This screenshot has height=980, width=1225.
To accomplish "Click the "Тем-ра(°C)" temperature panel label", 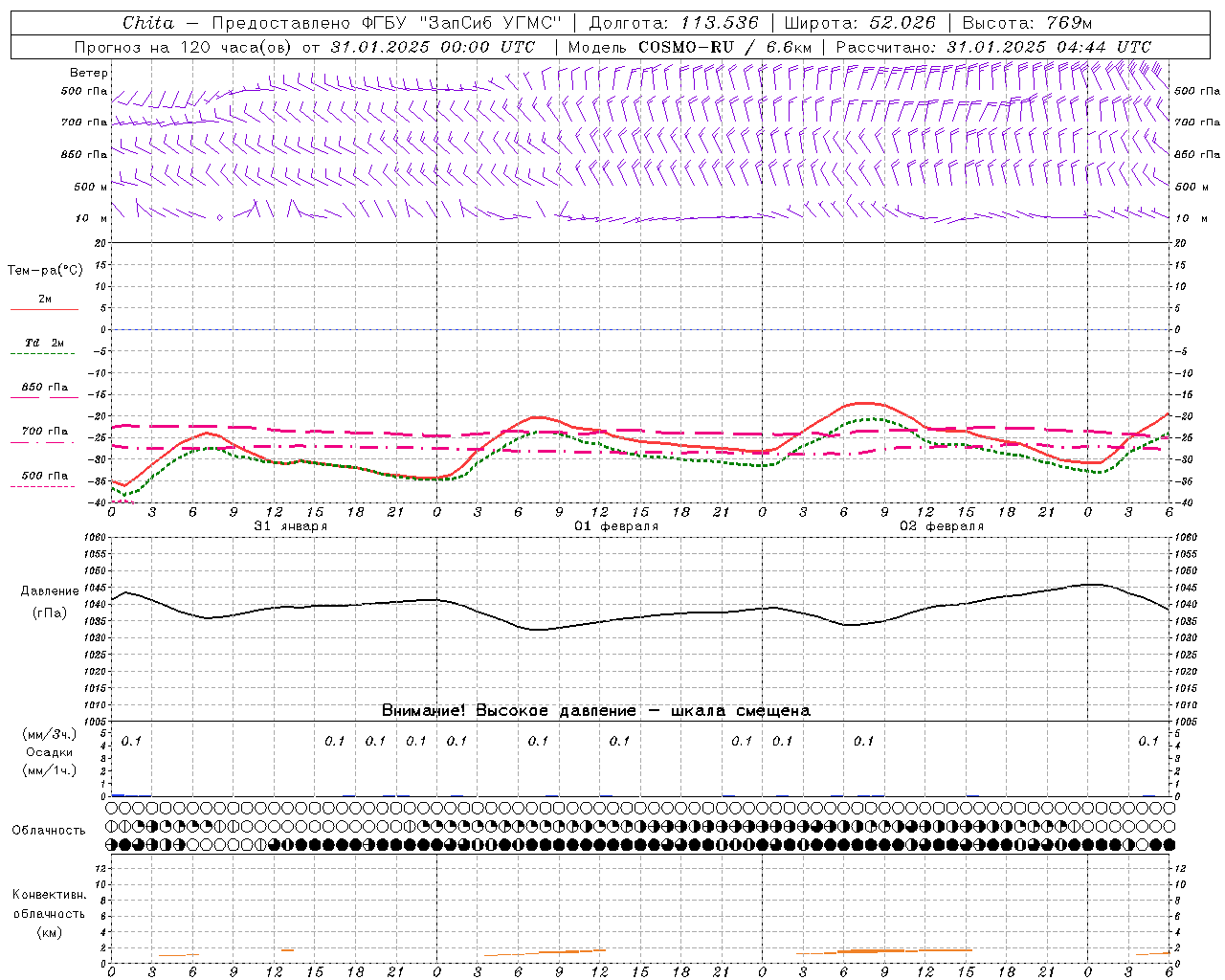I will 45,271.
